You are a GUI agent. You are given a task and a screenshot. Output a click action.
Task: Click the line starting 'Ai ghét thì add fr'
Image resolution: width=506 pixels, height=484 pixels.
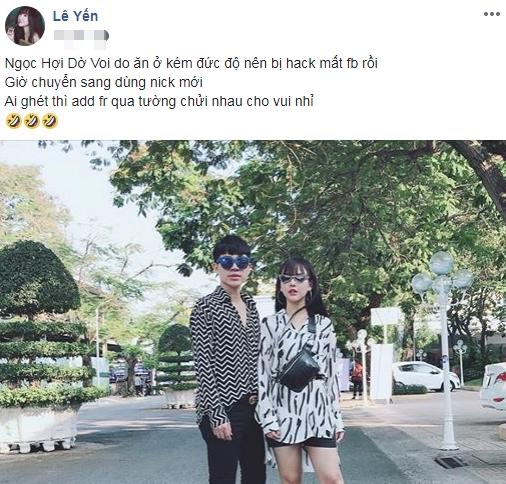click(159, 101)
